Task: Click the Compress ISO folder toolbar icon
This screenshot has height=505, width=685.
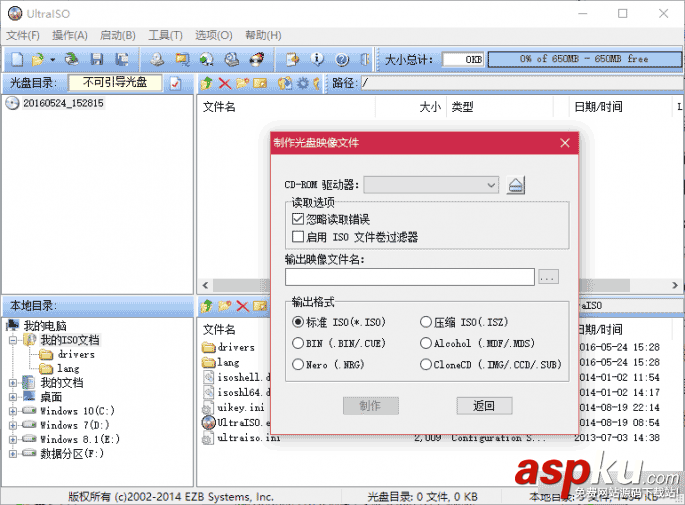Action: coord(182,59)
